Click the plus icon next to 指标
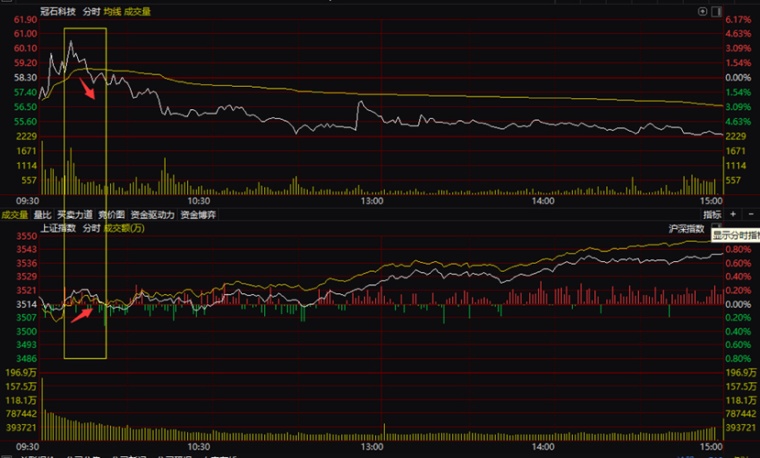 pyautogui.click(x=733, y=214)
